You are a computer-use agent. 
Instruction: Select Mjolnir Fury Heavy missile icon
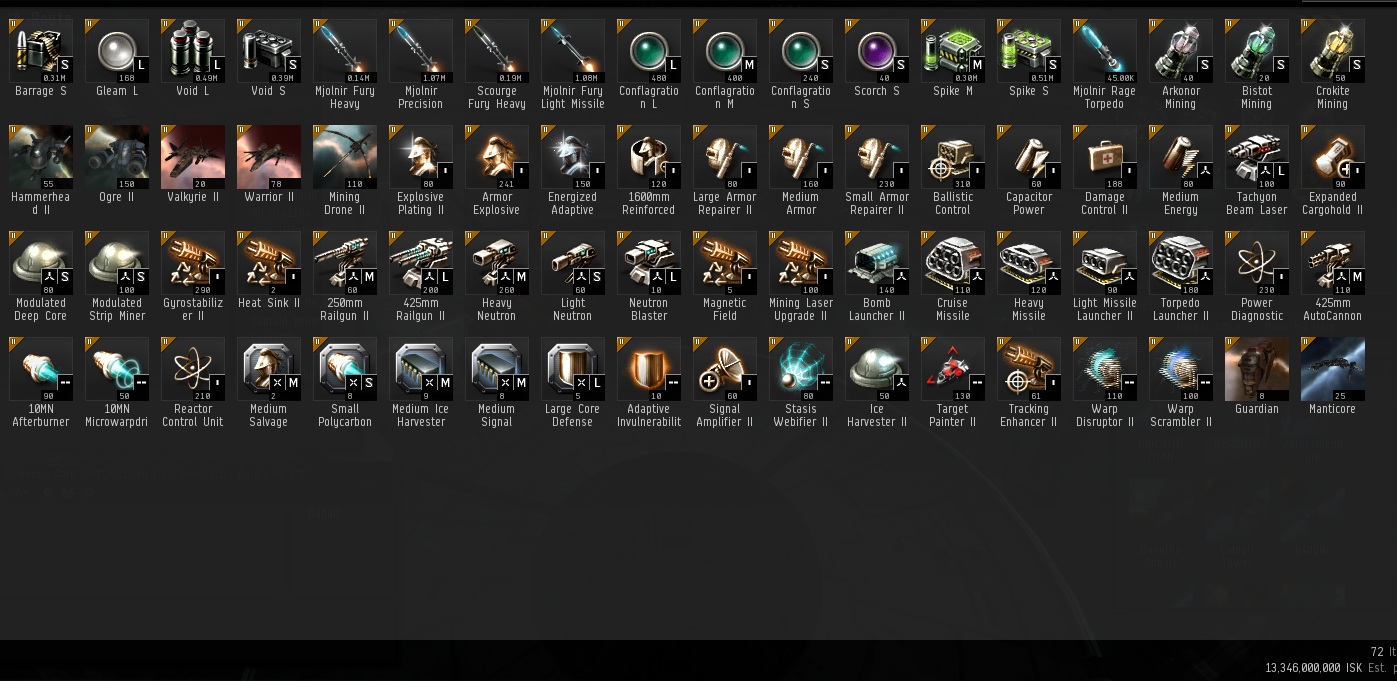pos(345,51)
